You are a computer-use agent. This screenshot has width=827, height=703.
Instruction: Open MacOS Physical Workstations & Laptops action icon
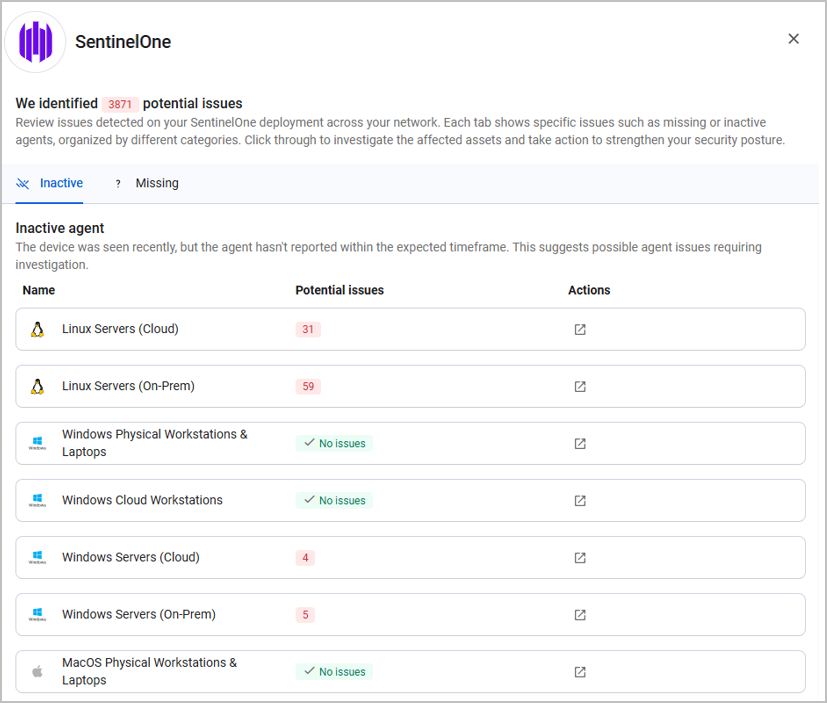click(580, 672)
